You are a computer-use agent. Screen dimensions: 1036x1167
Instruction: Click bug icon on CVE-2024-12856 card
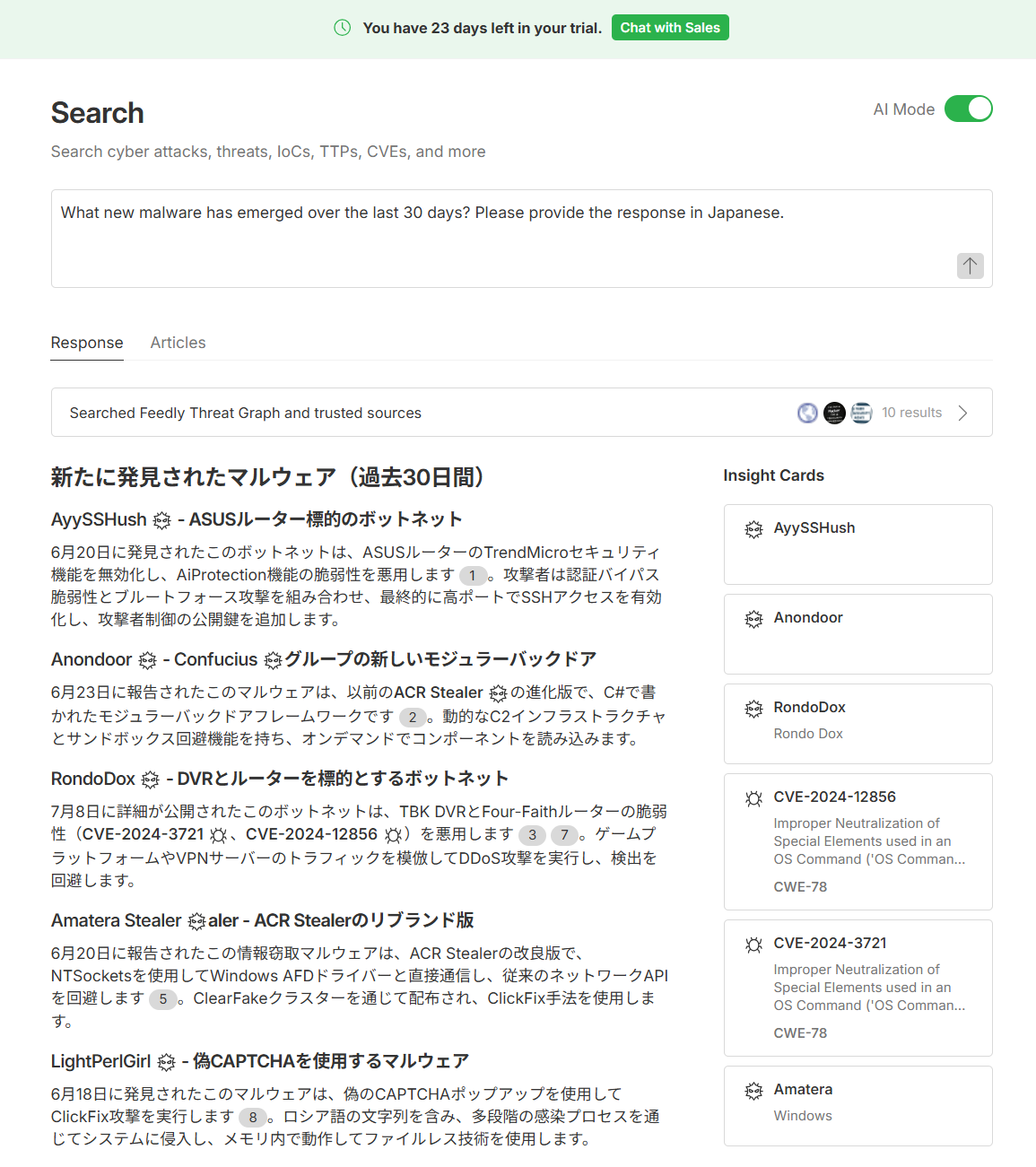753,798
